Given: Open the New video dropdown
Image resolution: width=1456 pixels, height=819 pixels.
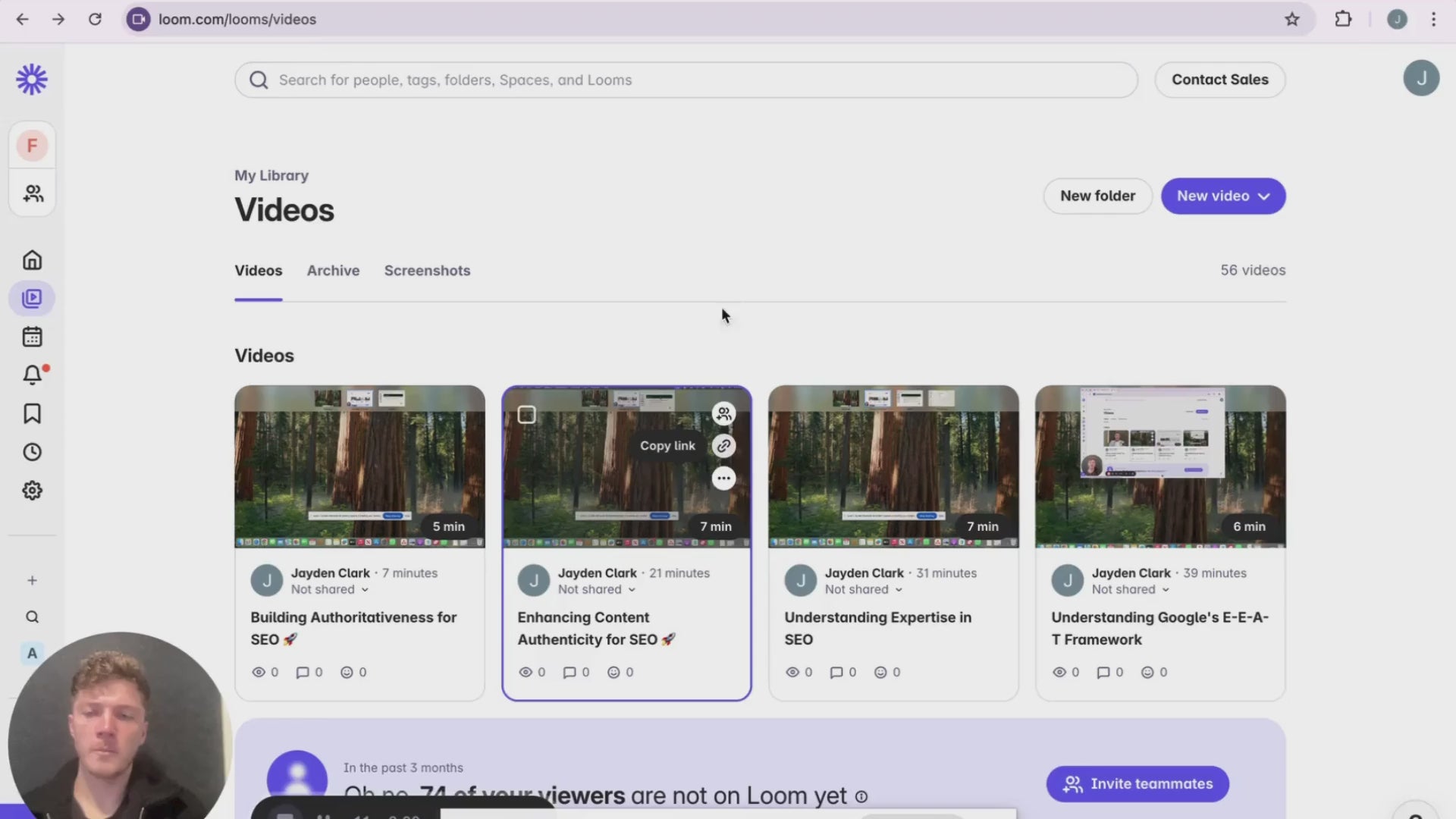Looking at the screenshot, I should (x=1222, y=196).
